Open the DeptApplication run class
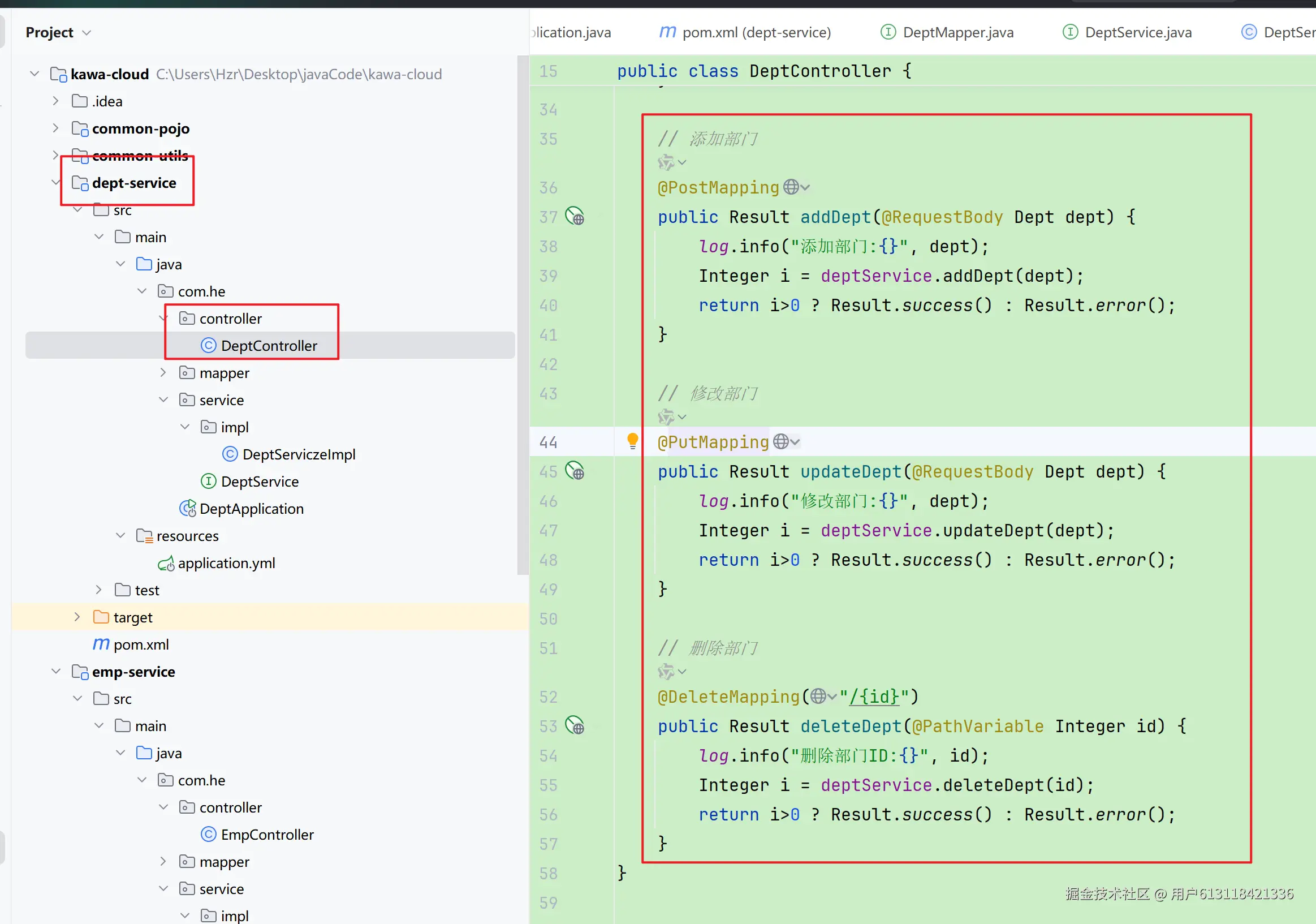This screenshot has height=924, width=1316. [x=251, y=509]
